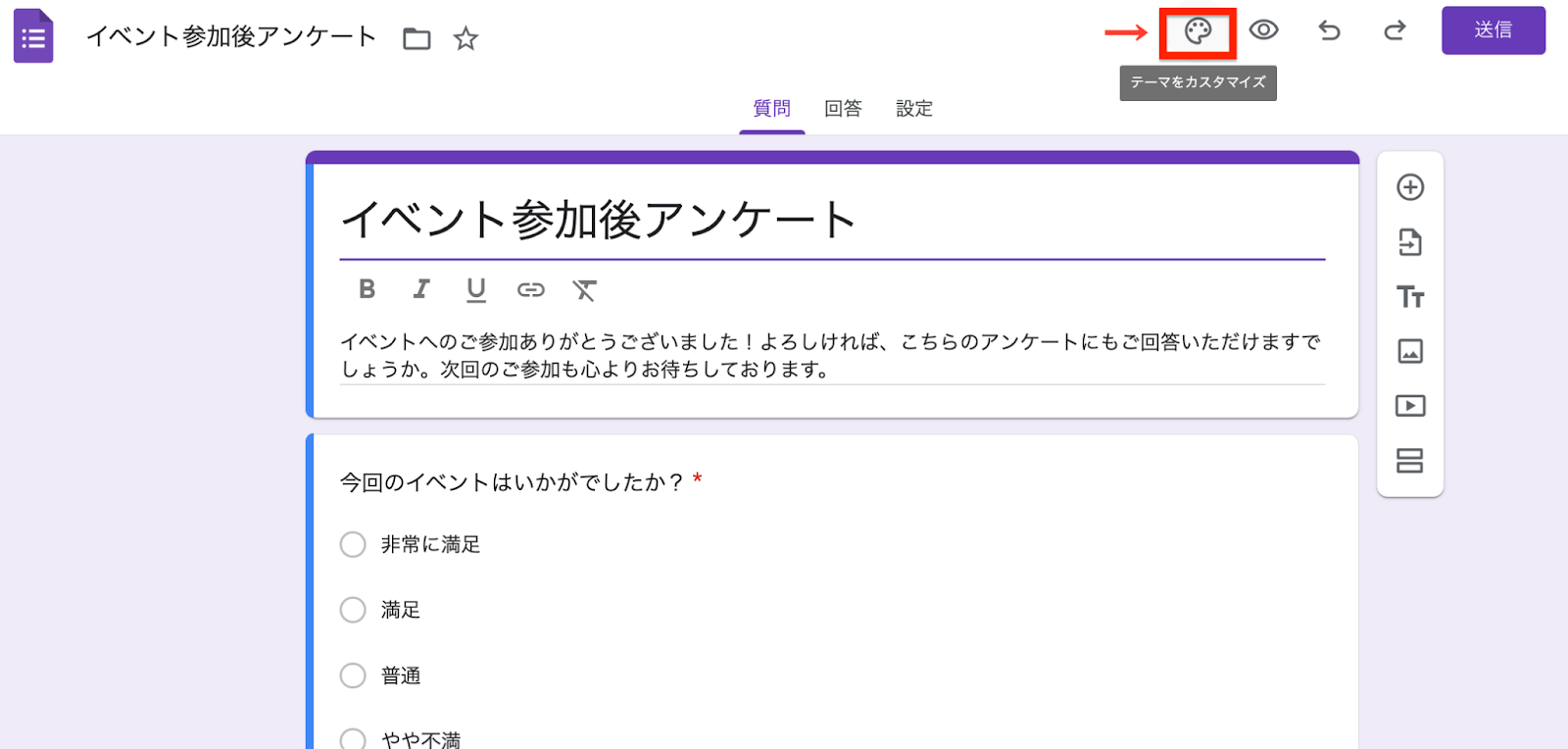This screenshot has height=749, width=1568.
Task: Click the import questions icon
Action: pos(1410,242)
